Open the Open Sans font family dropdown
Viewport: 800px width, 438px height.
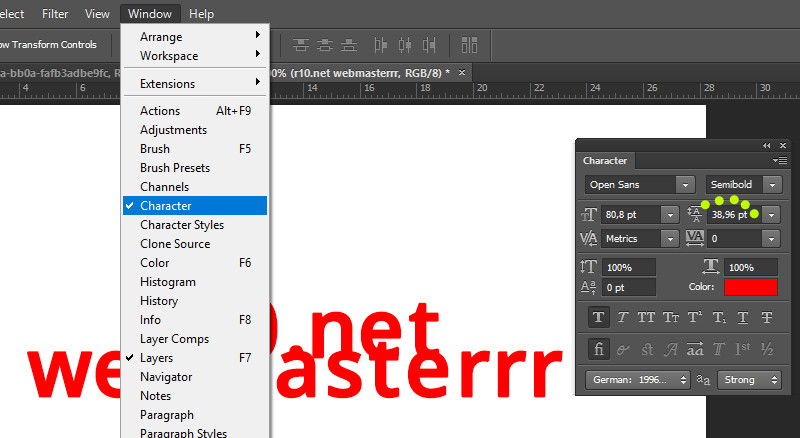click(685, 185)
